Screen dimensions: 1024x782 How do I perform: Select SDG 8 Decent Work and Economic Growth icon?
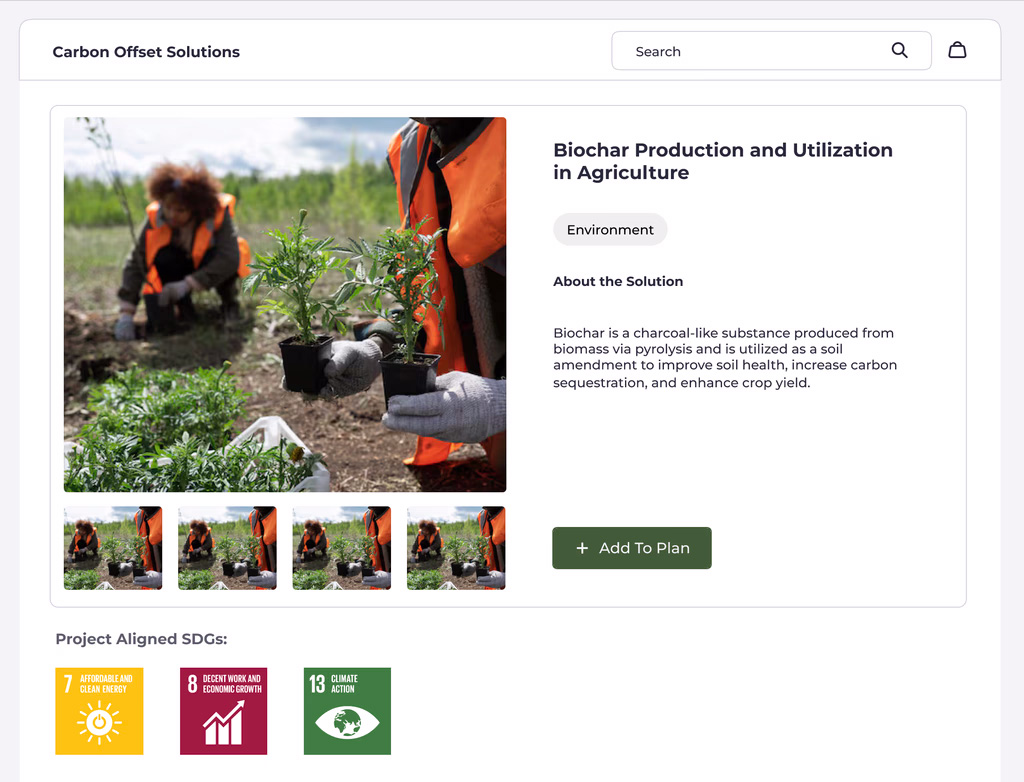[x=223, y=711]
